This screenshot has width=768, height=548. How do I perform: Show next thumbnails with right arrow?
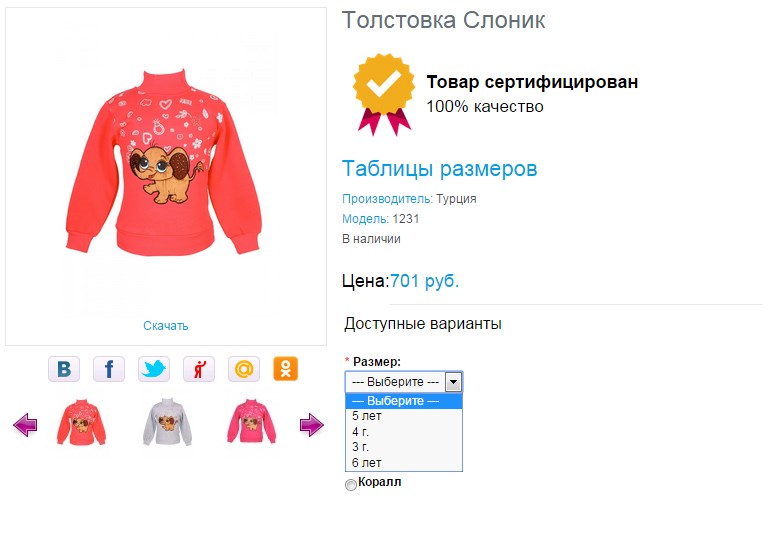(x=312, y=424)
